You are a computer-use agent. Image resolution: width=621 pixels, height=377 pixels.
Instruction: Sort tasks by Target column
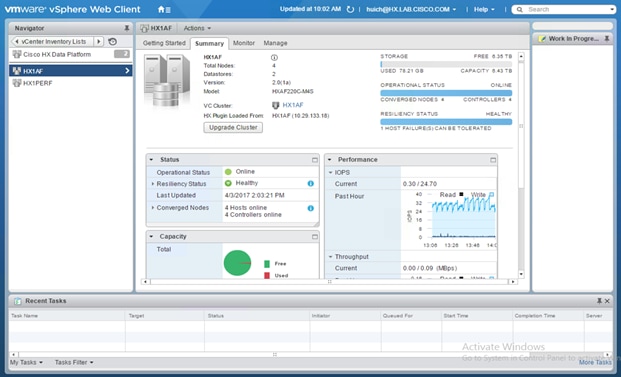[x=165, y=316]
